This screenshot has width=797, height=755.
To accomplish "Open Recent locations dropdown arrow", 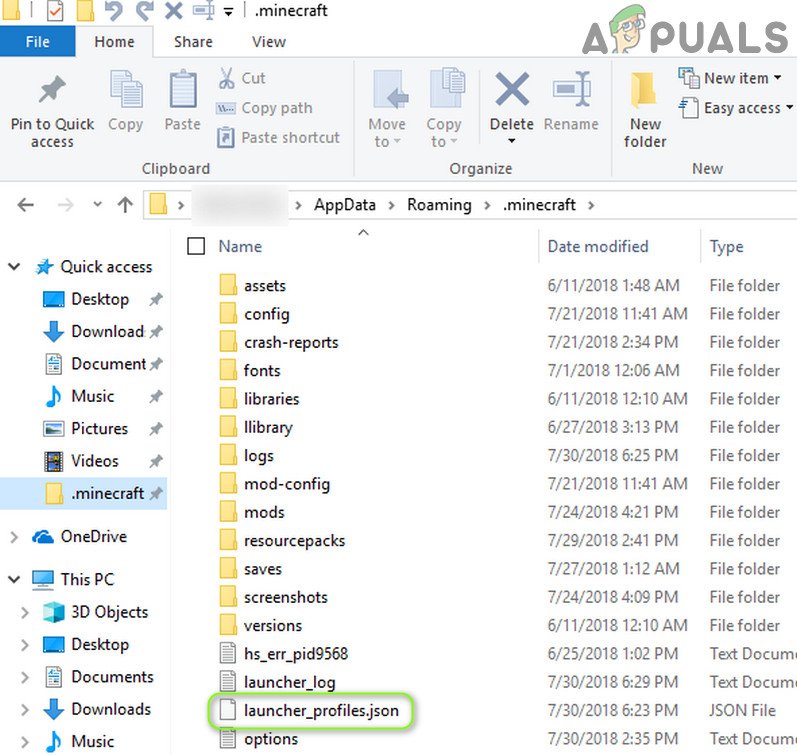I will [98, 205].
